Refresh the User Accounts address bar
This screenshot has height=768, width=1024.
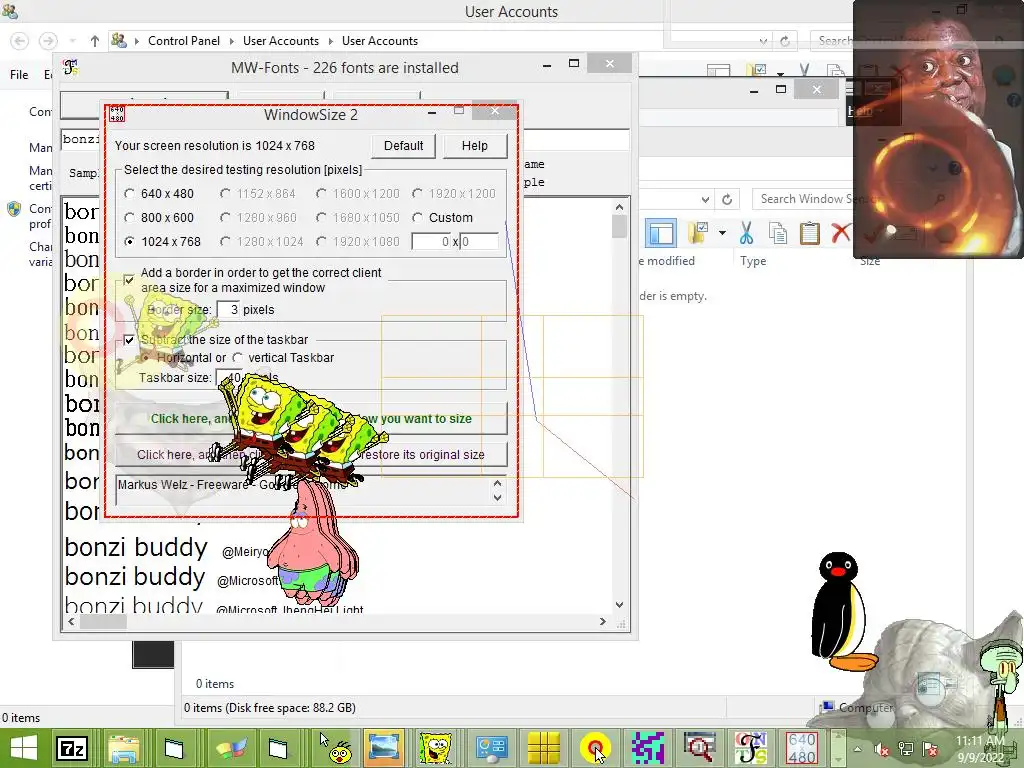(x=784, y=41)
